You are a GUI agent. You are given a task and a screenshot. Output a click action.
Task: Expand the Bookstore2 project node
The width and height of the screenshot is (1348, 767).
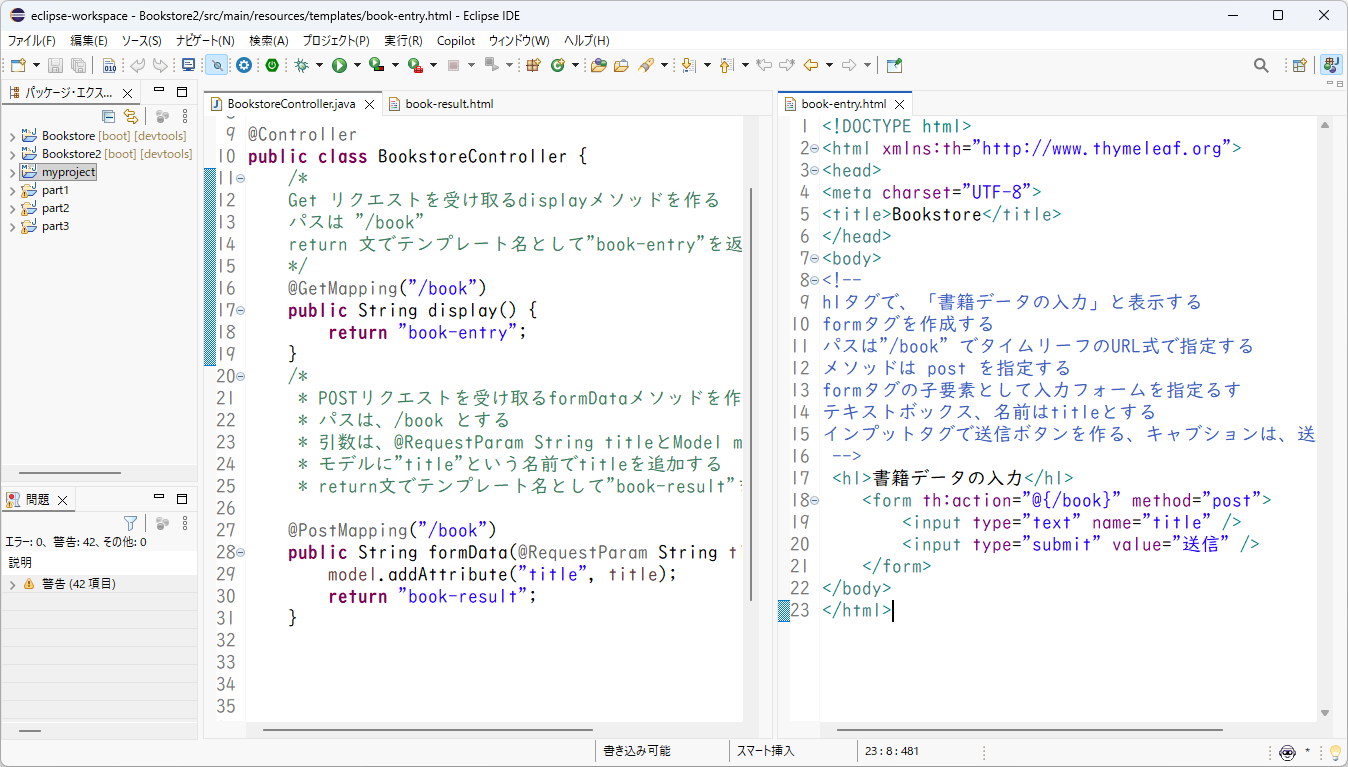pos(12,154)
